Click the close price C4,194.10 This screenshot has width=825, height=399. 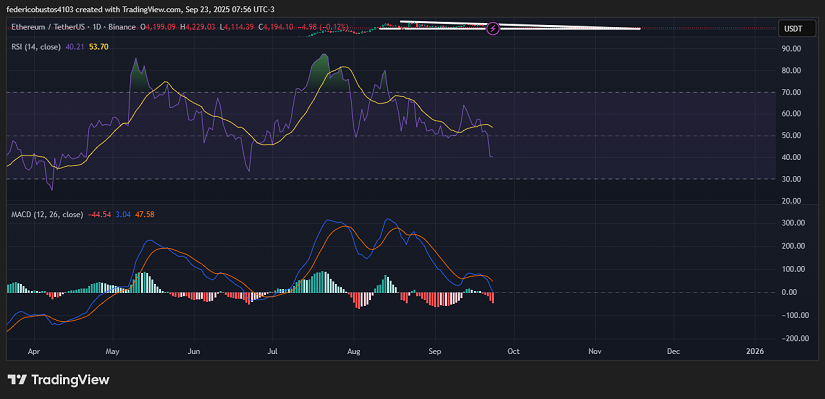[276, 26]
